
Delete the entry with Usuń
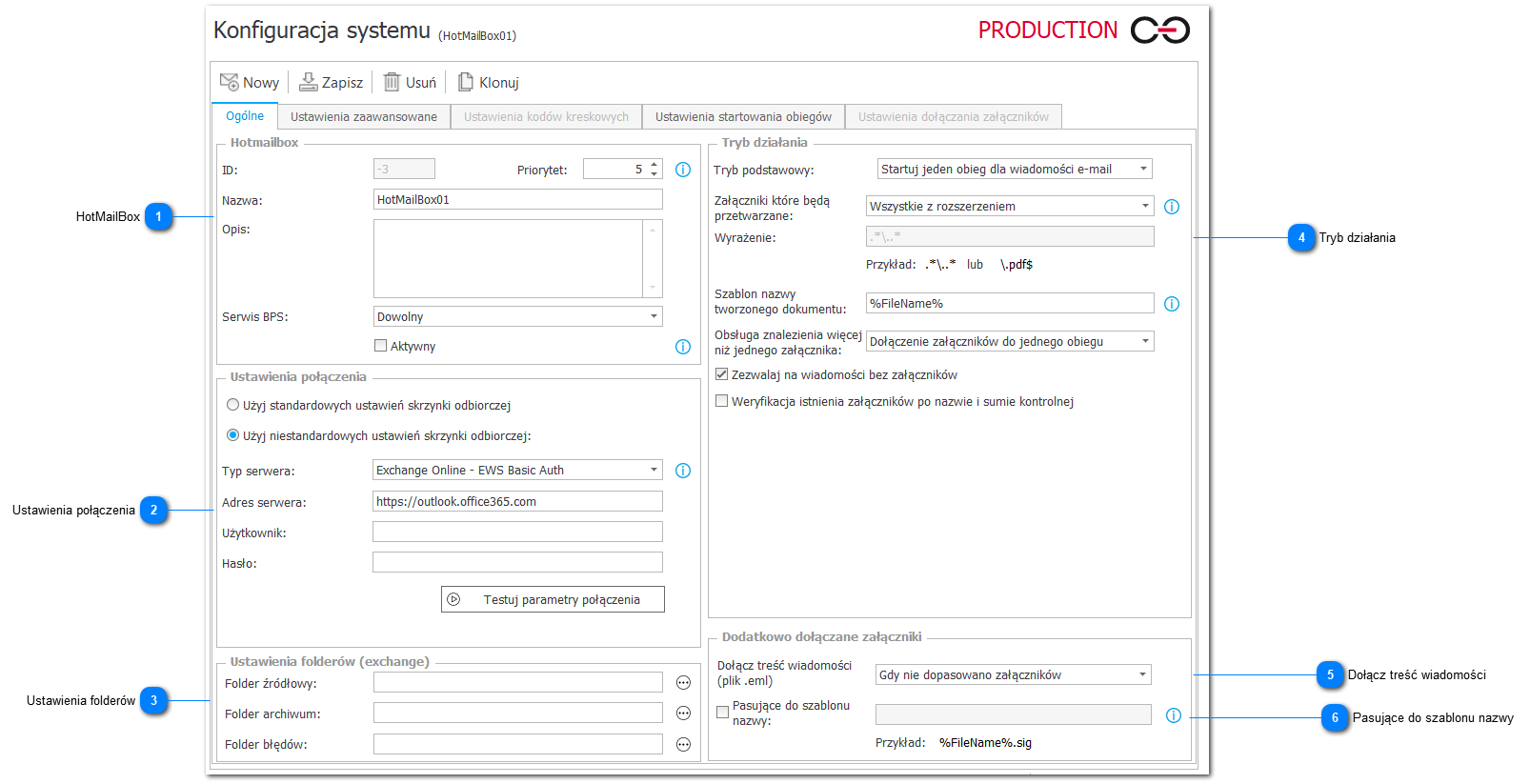pyautogui.click(x=410, y=83)
